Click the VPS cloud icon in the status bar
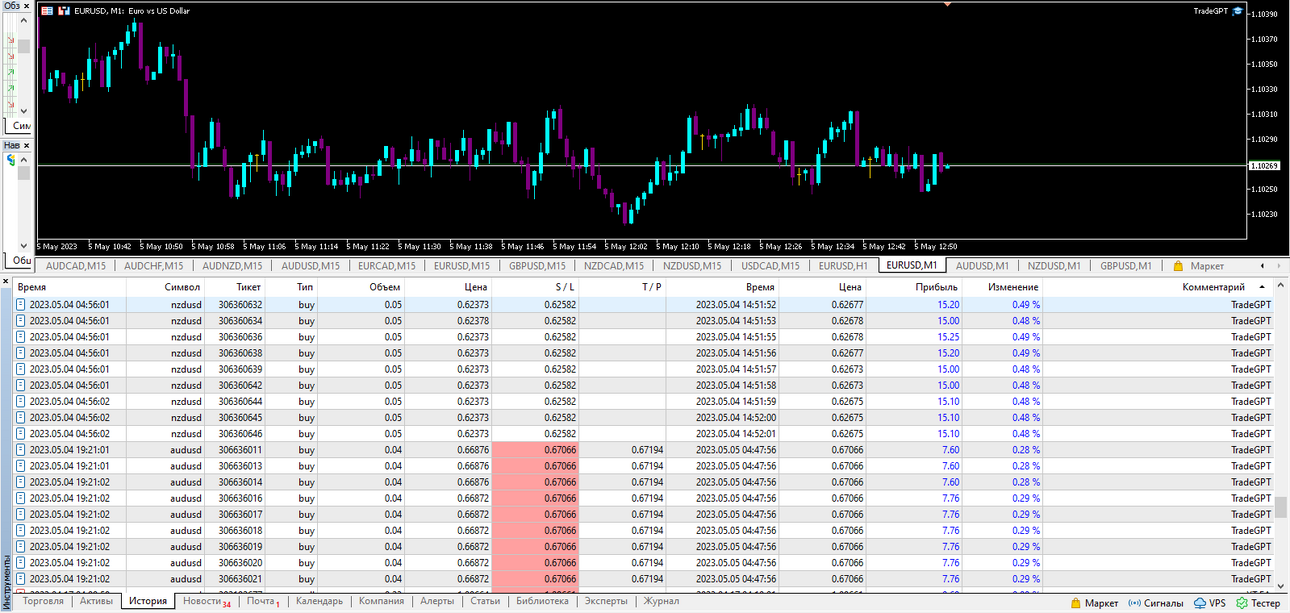 pos(1200,603)
